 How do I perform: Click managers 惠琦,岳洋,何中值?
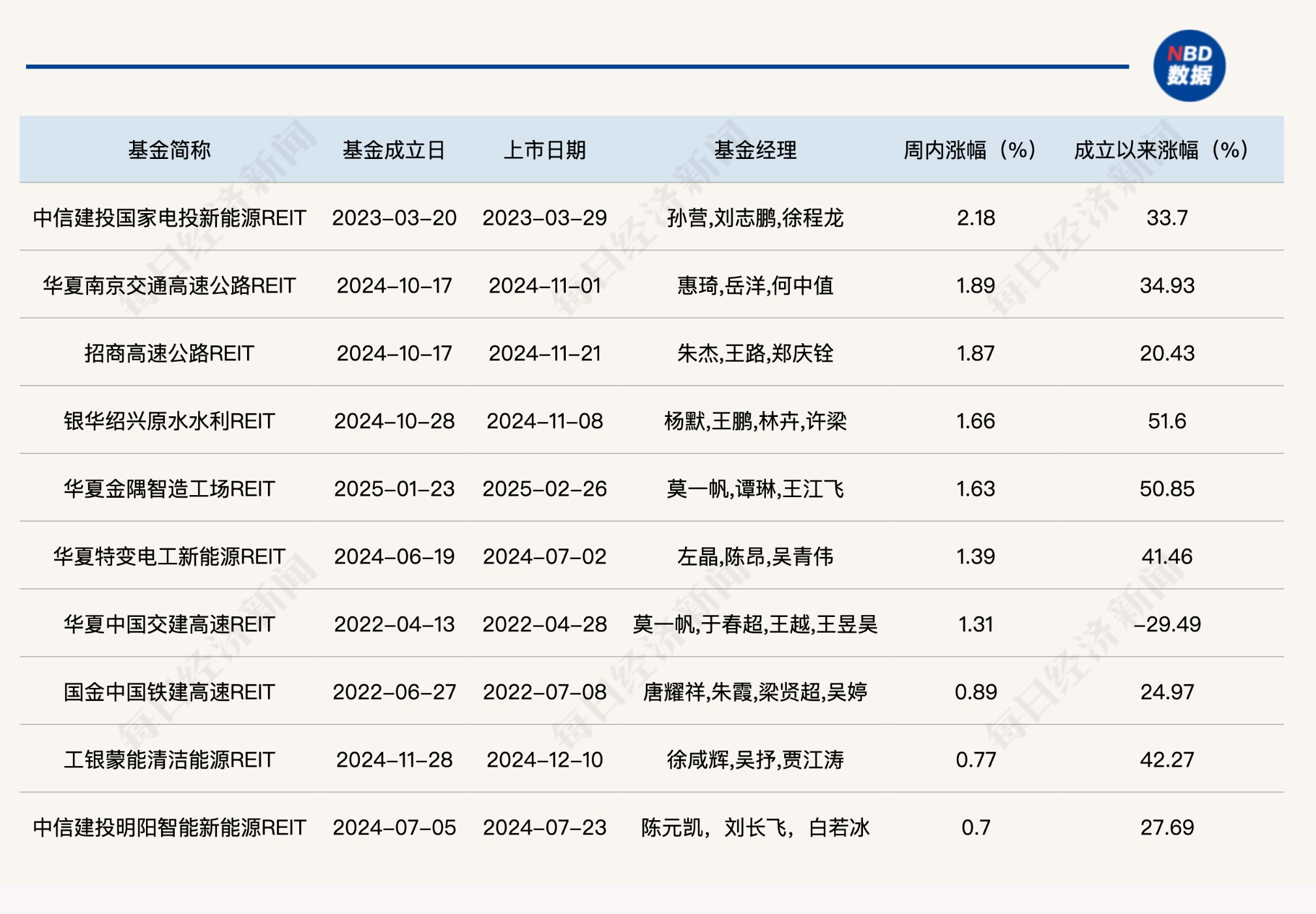tap(755, 285)
